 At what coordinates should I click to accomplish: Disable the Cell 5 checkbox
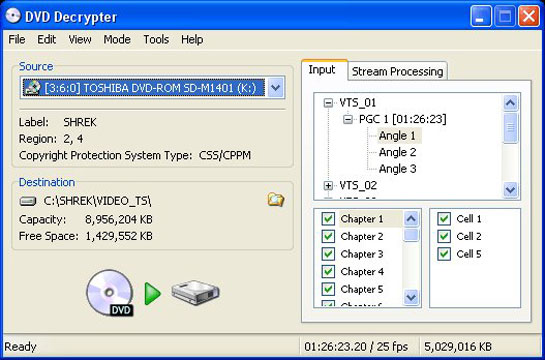[444, 254]
